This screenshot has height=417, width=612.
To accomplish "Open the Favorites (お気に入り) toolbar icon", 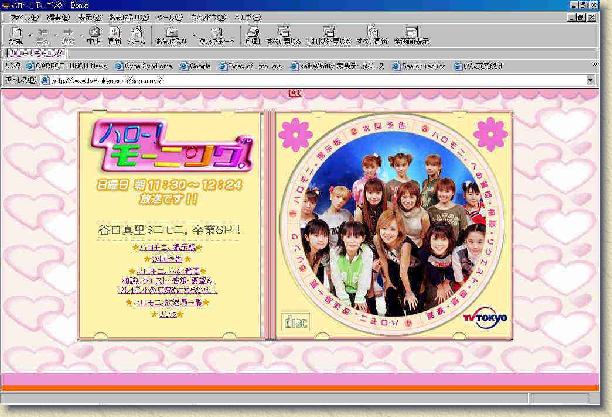I will [171, 35].
